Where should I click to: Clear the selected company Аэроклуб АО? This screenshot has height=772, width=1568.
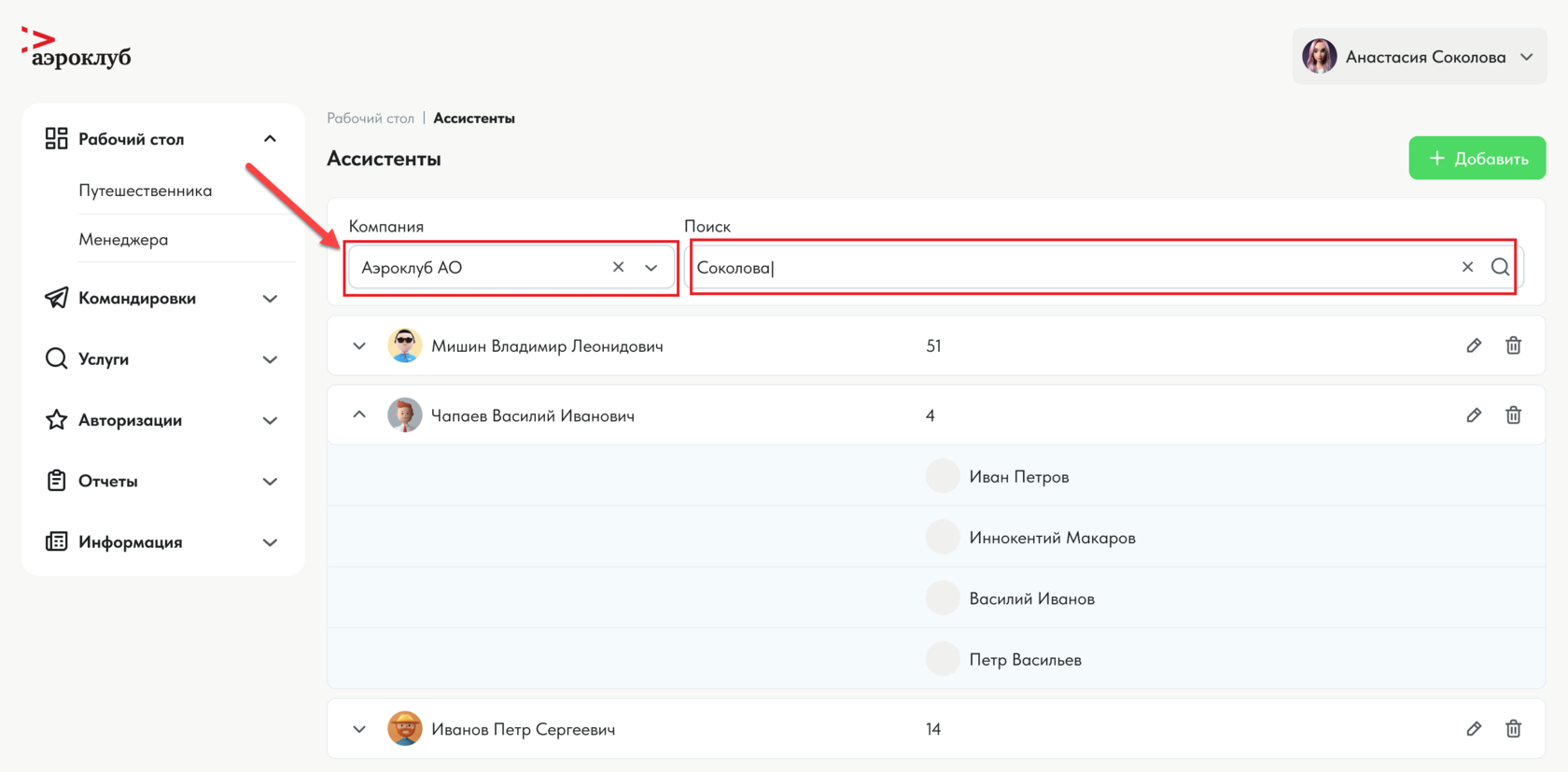click(618, 267)
